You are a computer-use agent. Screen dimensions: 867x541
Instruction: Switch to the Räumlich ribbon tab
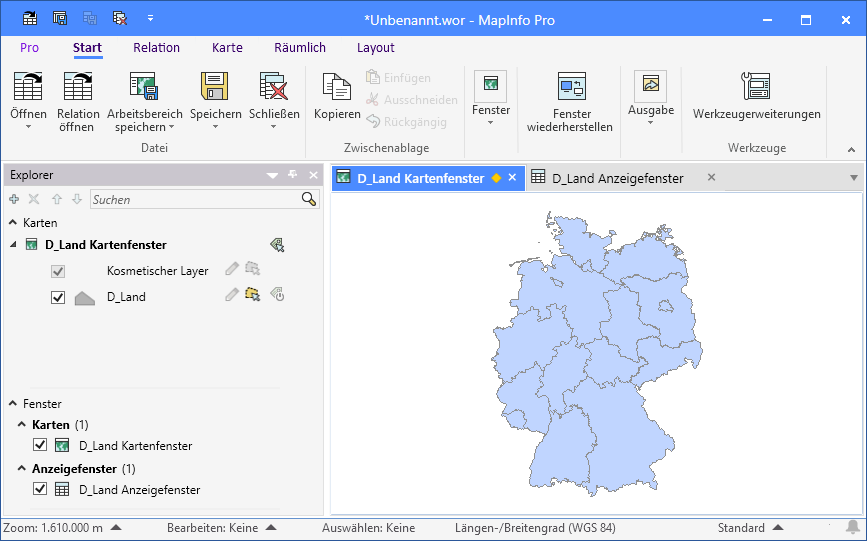(x=300, y=48)
